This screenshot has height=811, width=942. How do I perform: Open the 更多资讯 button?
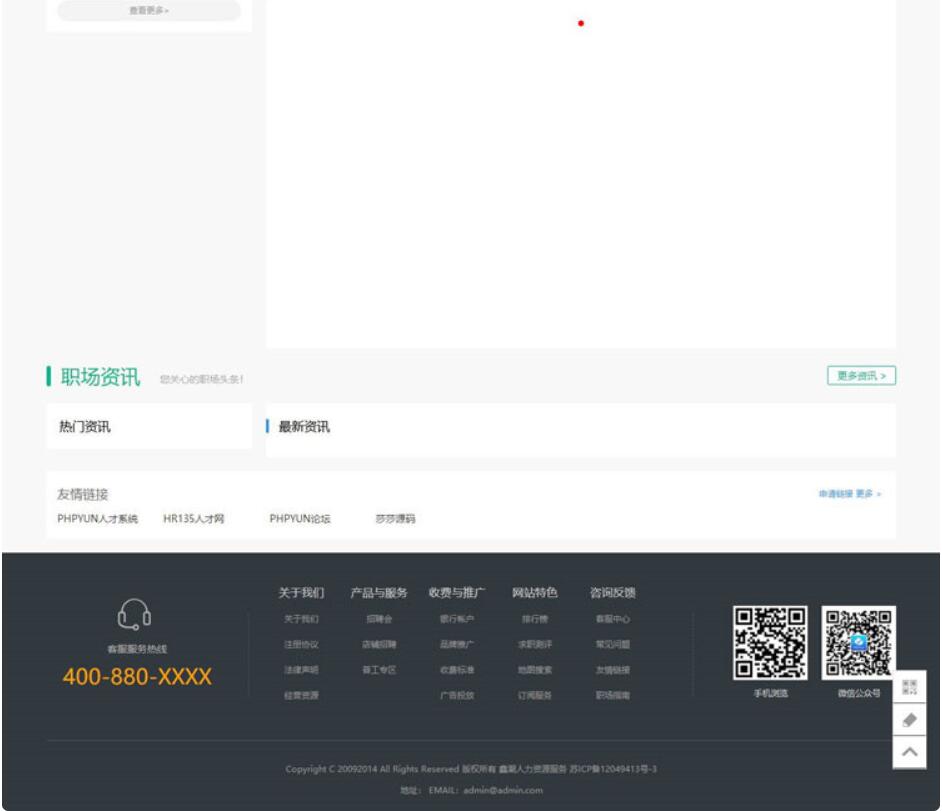(x=861, y=376)
